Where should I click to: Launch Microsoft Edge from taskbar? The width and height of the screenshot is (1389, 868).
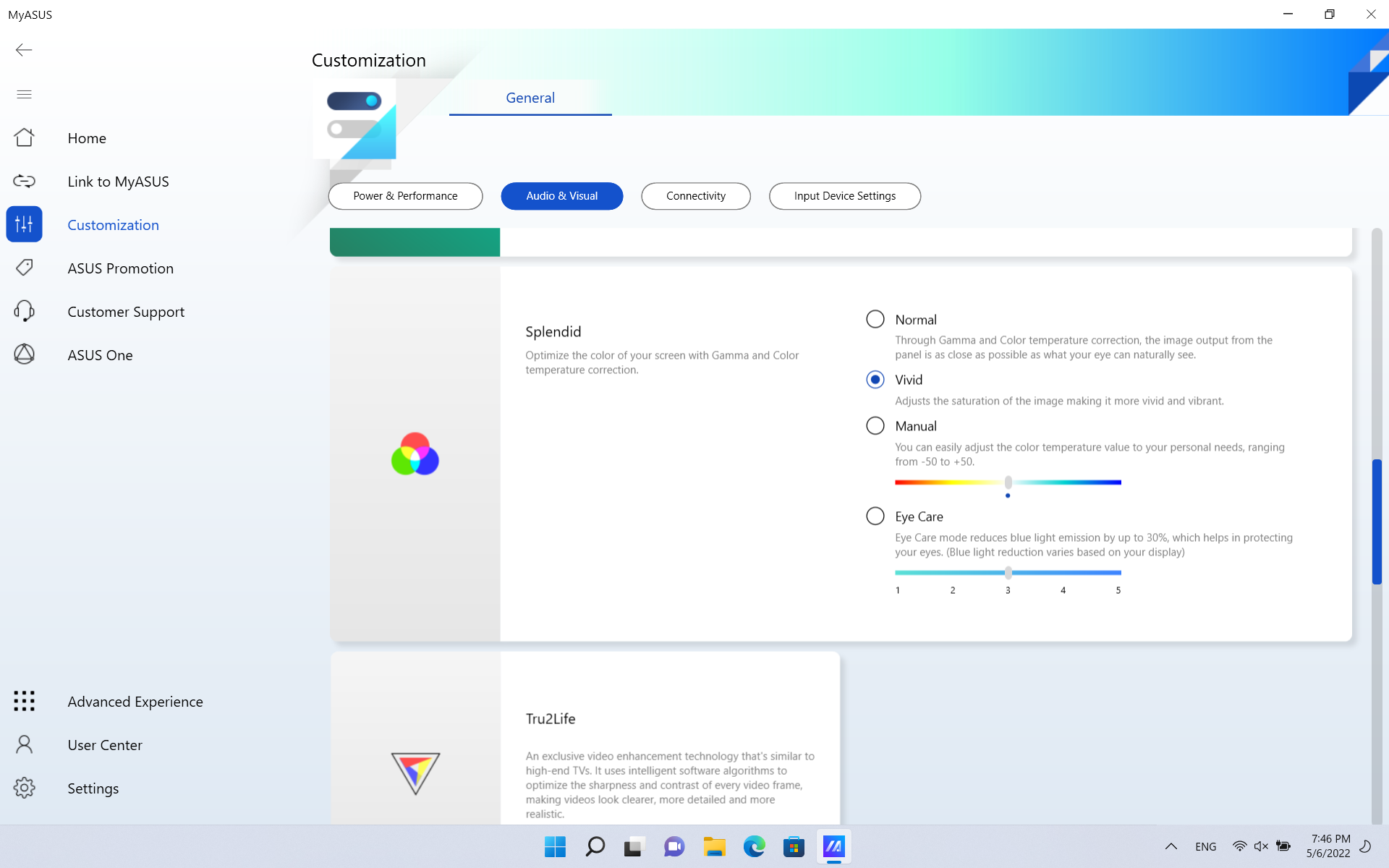pyautogui.click(x=754, y=846)
